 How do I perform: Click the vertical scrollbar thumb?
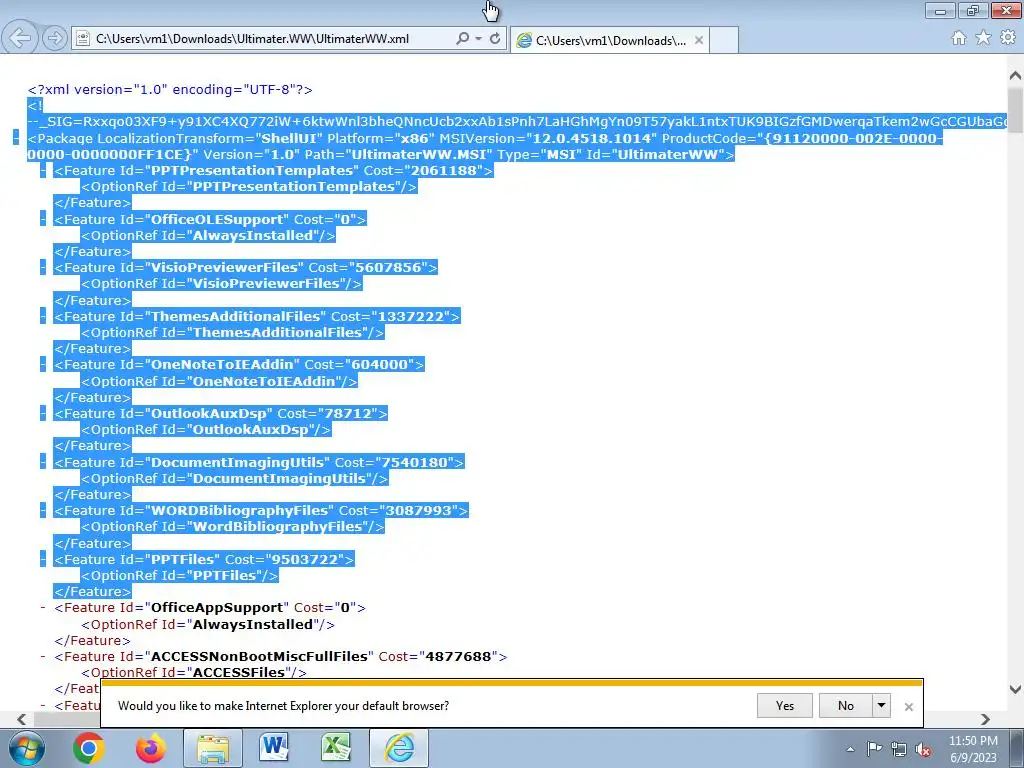click(1015, 110)
